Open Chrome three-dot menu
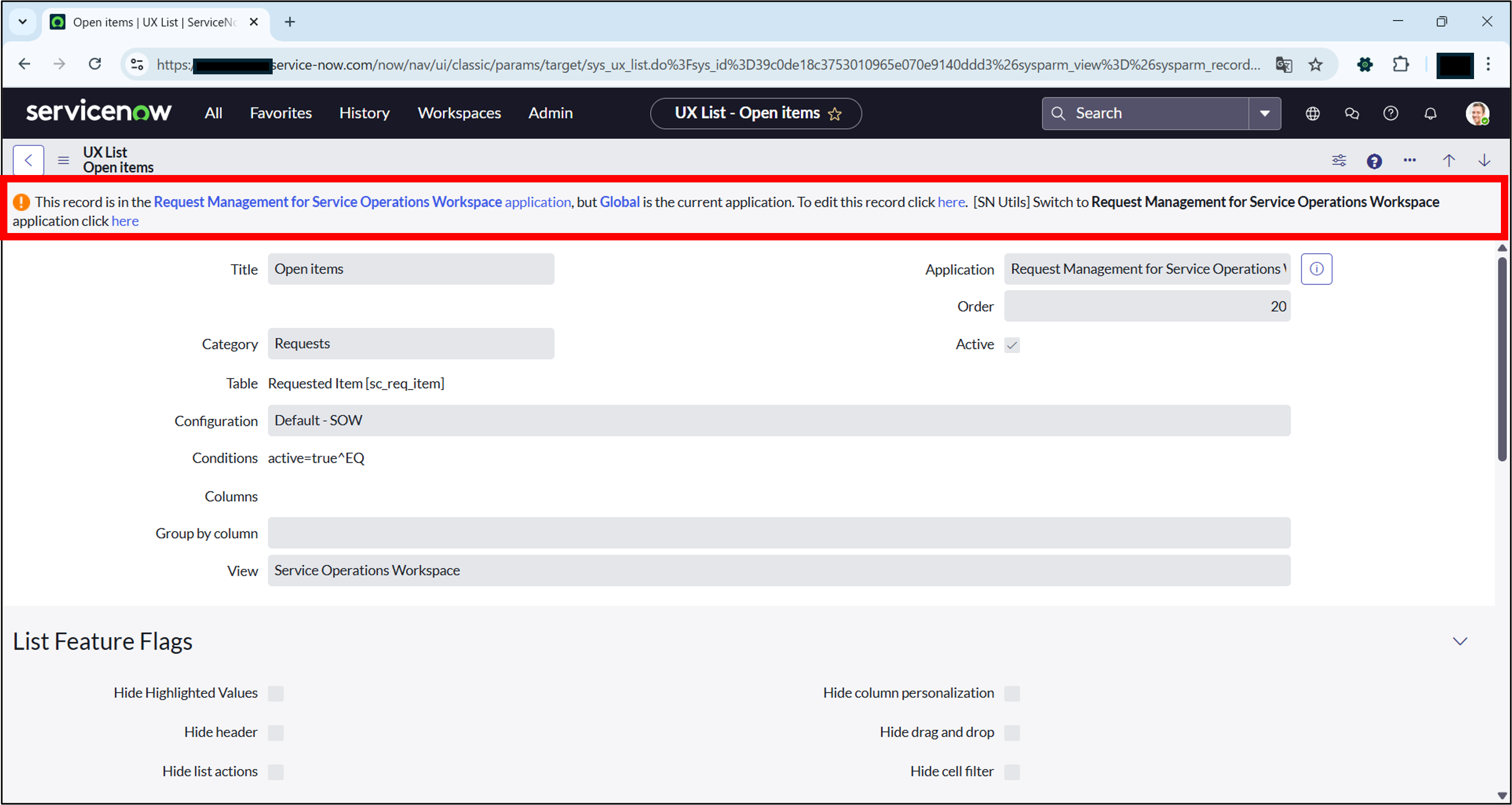The image size is (1512, 805). point(1487,64)
